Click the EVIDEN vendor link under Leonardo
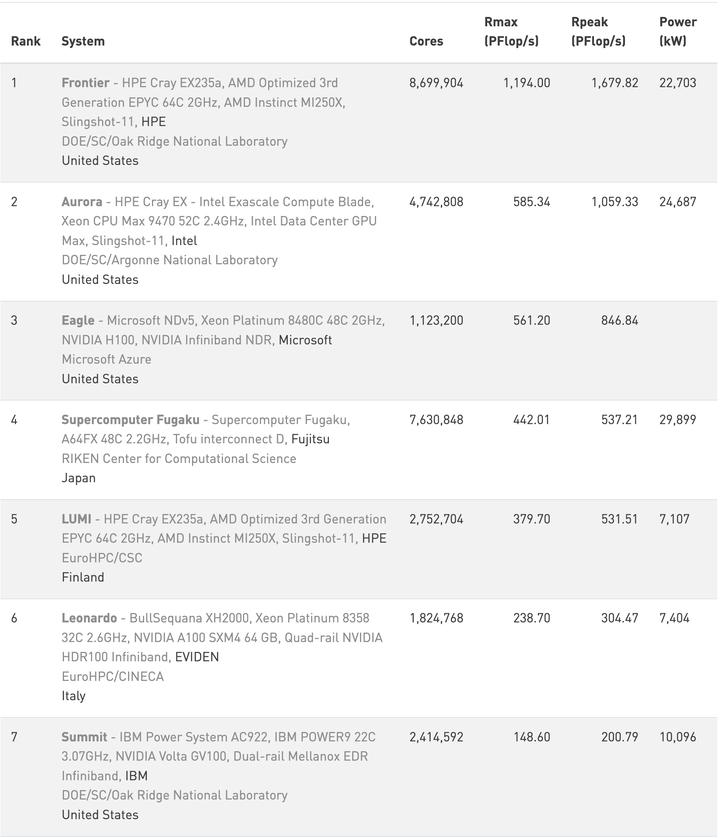 pyautogui.click(x=197, y=657)
